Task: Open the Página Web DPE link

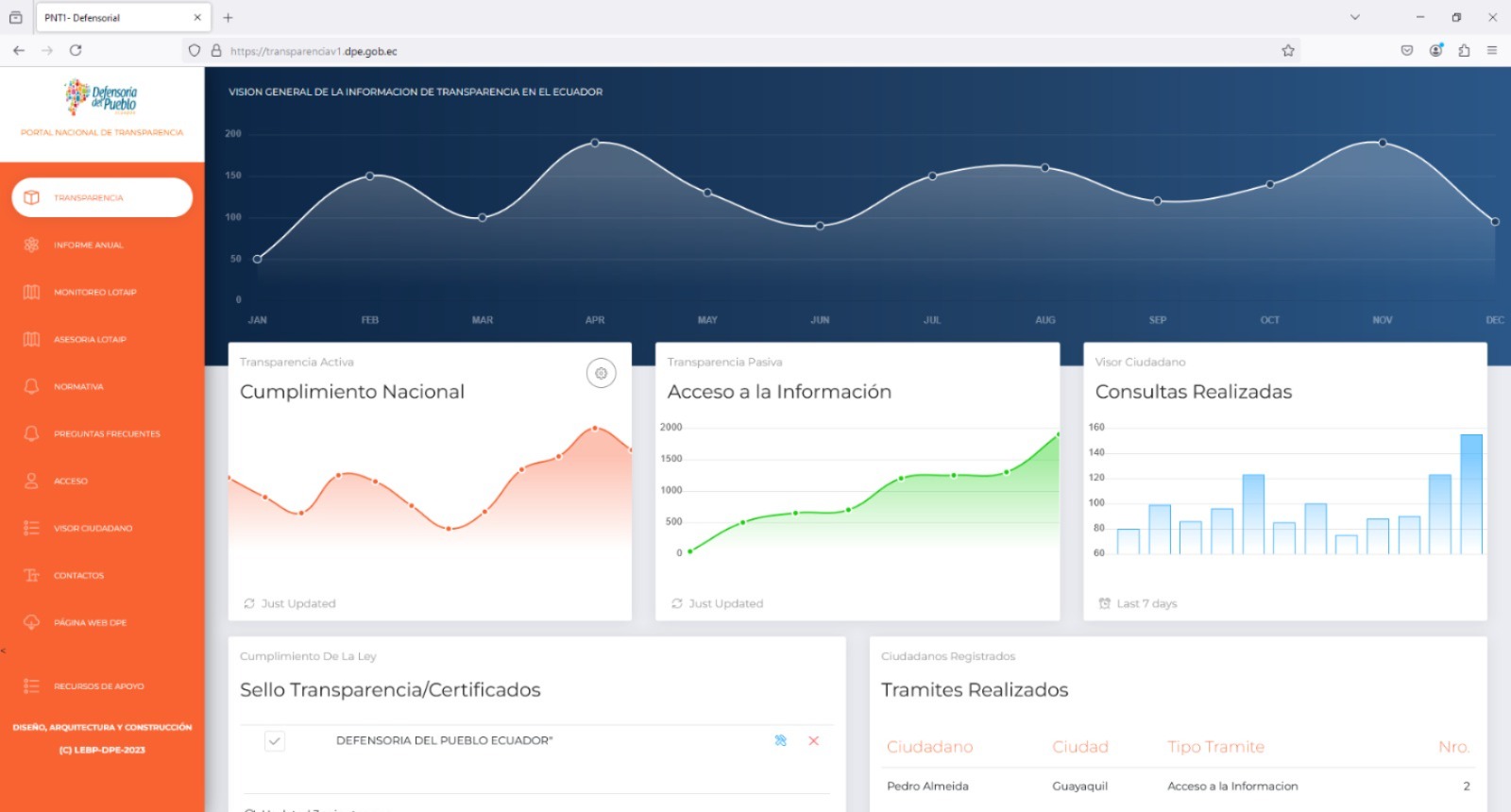Action: click(x=90, y=623)
